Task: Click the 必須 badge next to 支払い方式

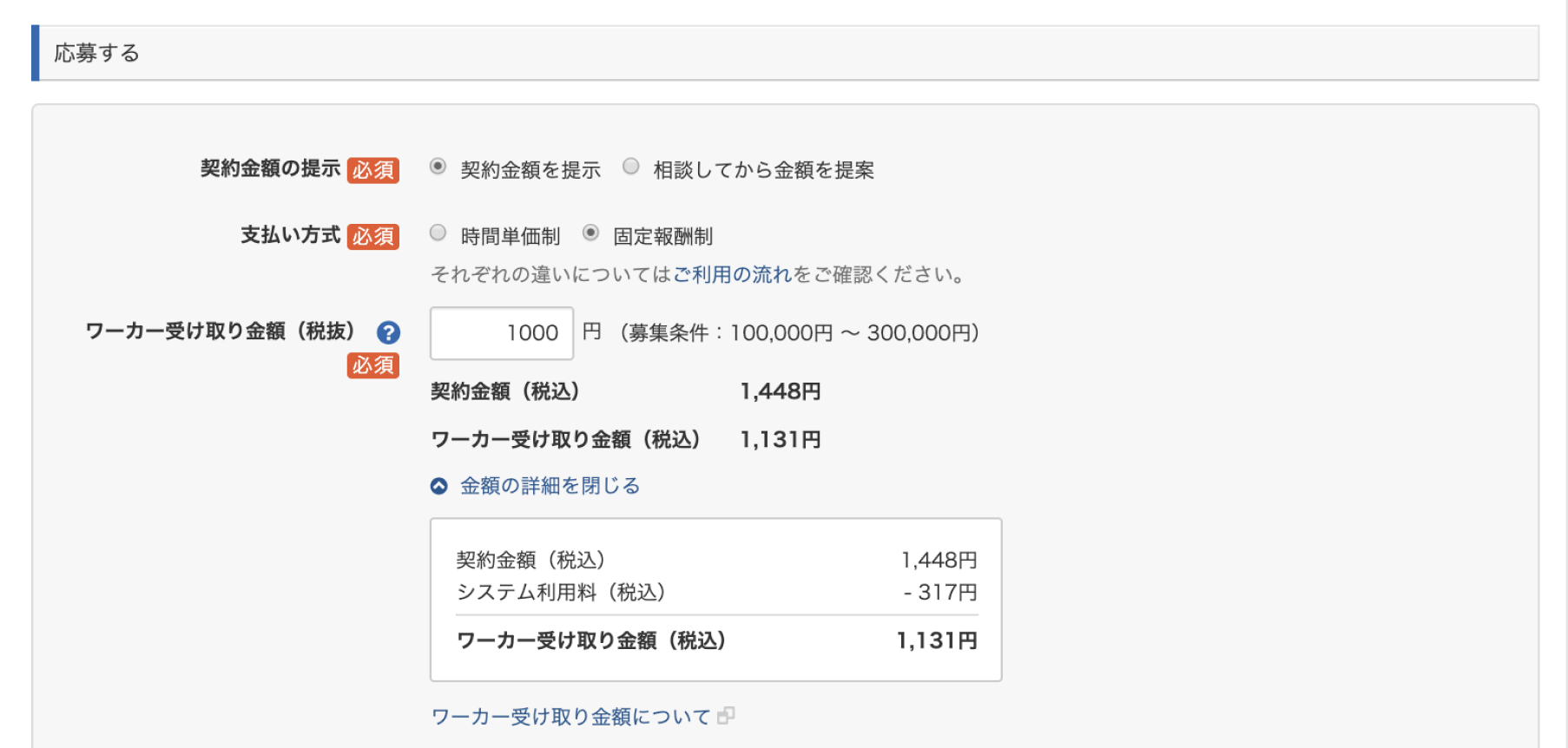Action: coord(373,235)
